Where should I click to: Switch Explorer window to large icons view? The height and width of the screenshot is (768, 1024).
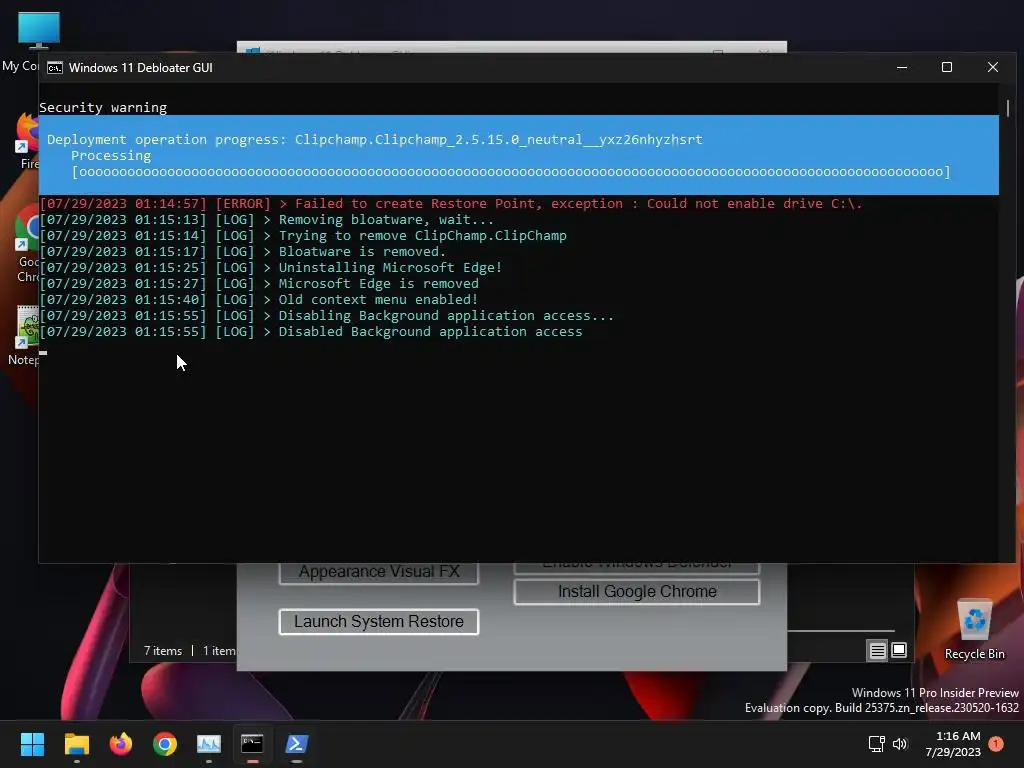tap(899, 650)
